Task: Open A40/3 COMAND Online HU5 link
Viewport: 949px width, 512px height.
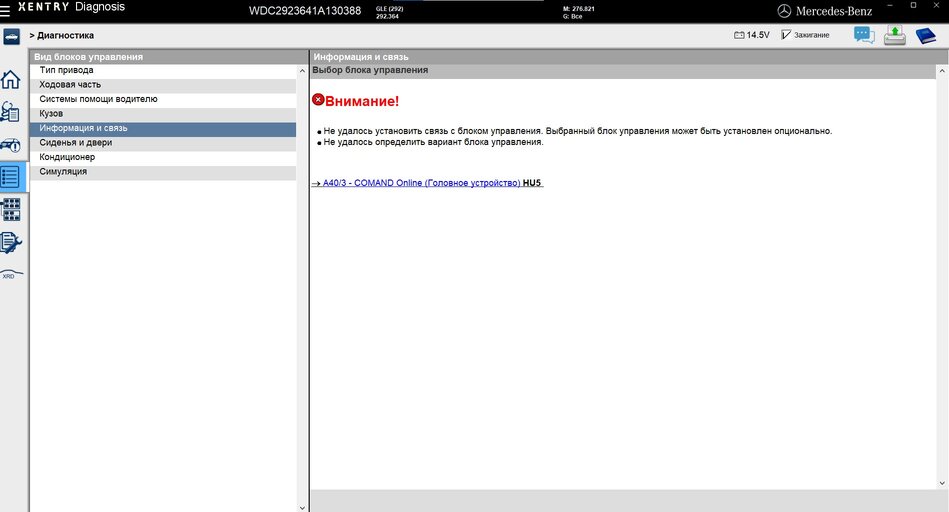Action: point(427,183)
